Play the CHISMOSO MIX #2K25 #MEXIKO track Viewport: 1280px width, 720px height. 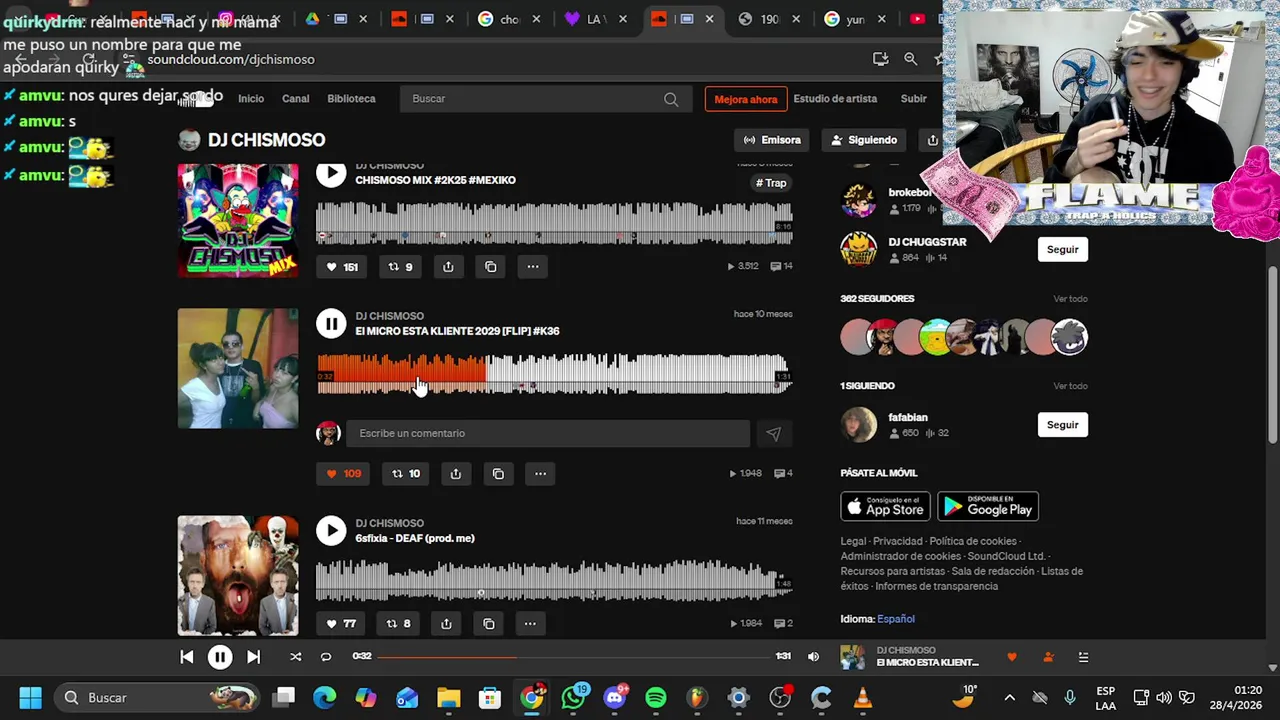click(331, 173)
